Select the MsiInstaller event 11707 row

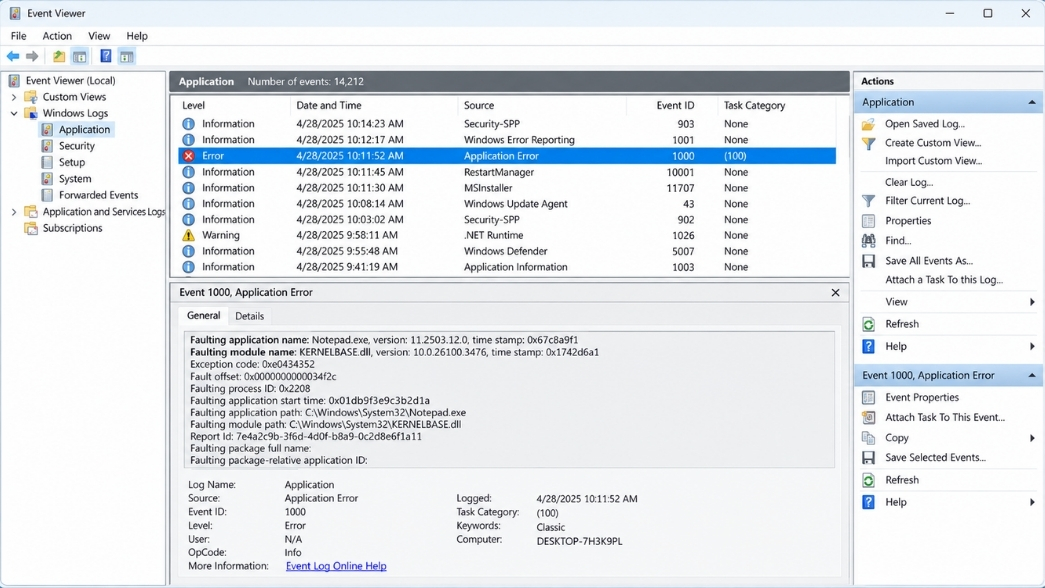pyautogui.click(x=507, y=188)
